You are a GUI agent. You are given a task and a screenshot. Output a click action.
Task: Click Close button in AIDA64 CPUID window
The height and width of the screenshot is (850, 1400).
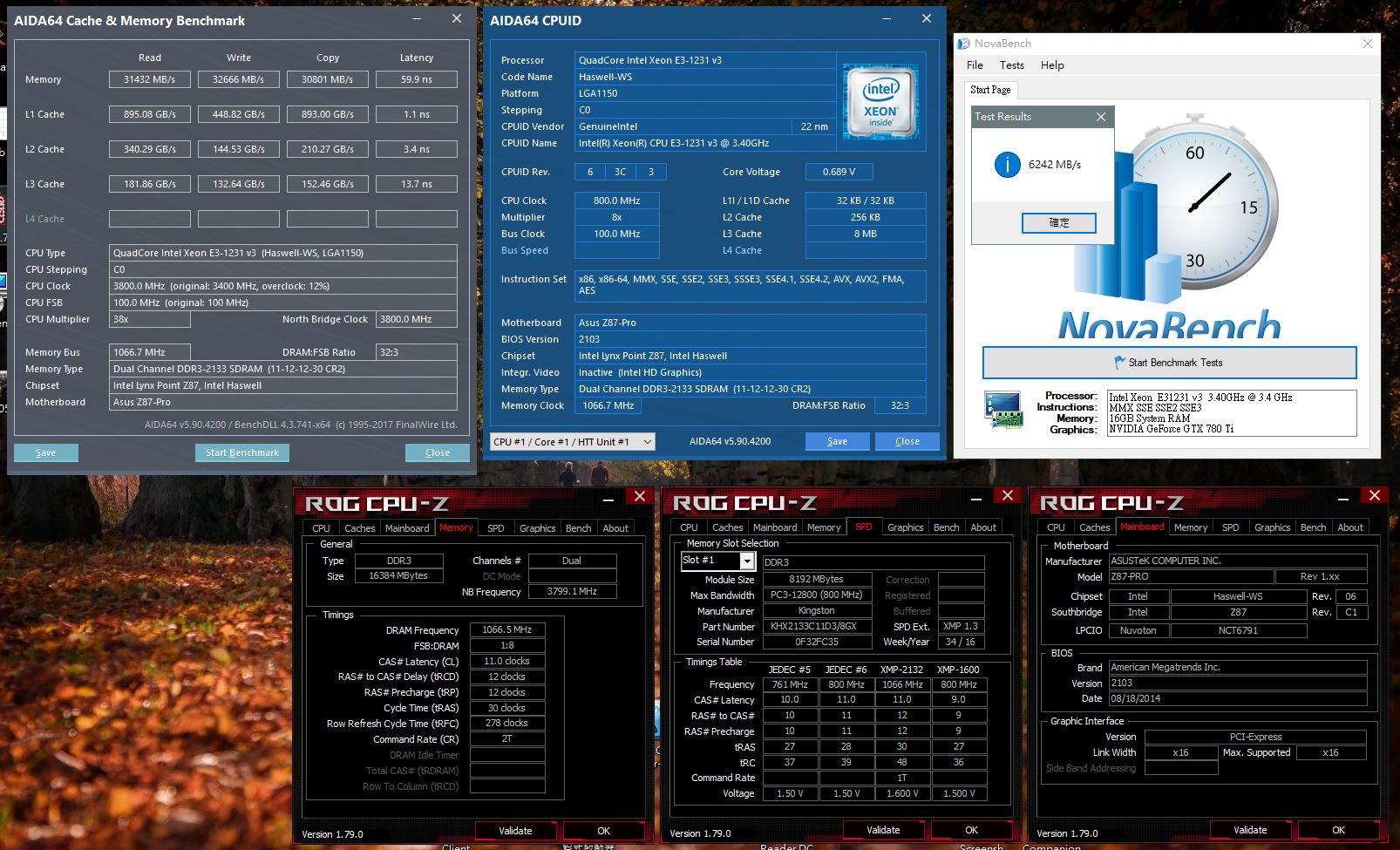pos(907,441)
